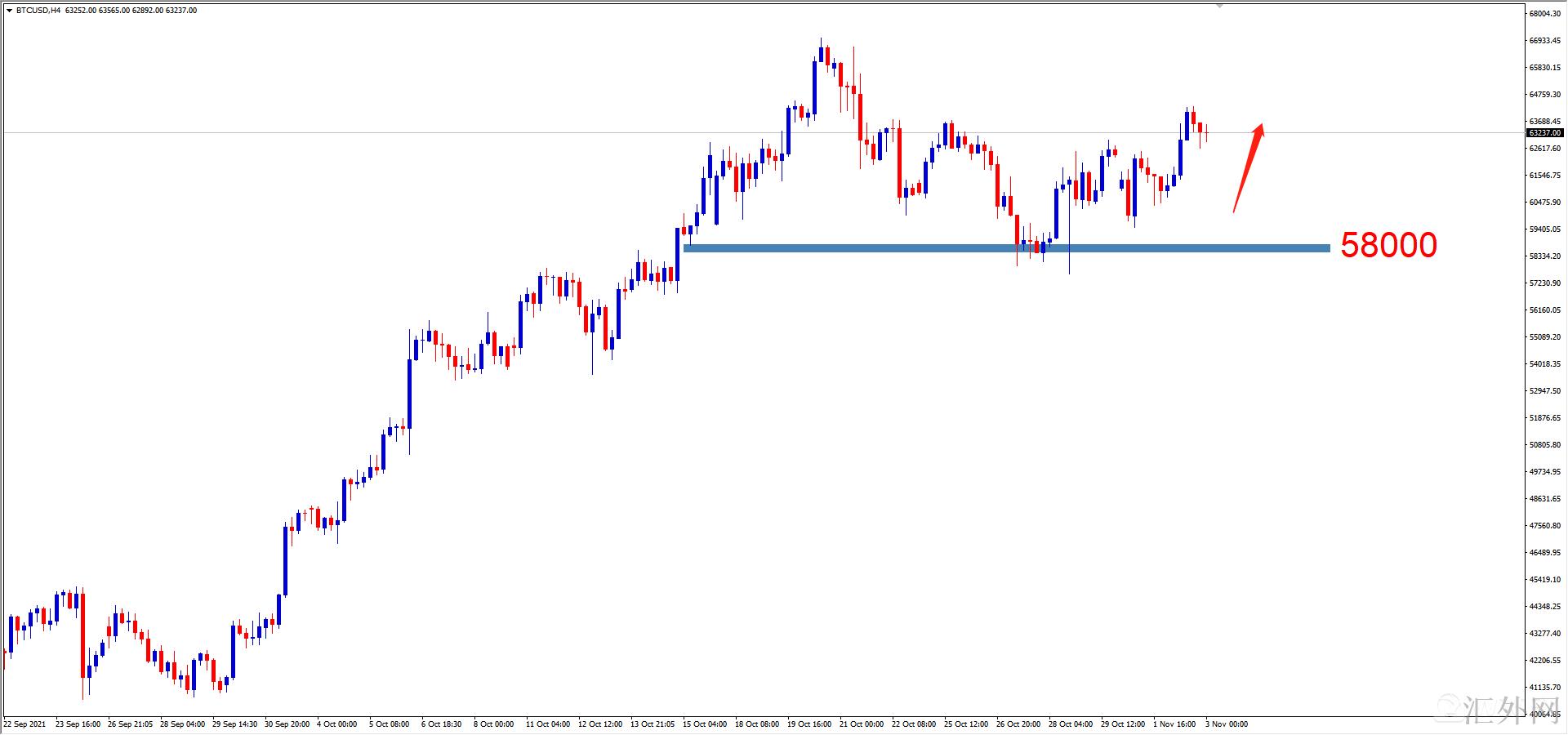Click time axis label 29 Oct 12:00
The image size is (1568, 735).
pyautogui.click(x=1123, y=724)
